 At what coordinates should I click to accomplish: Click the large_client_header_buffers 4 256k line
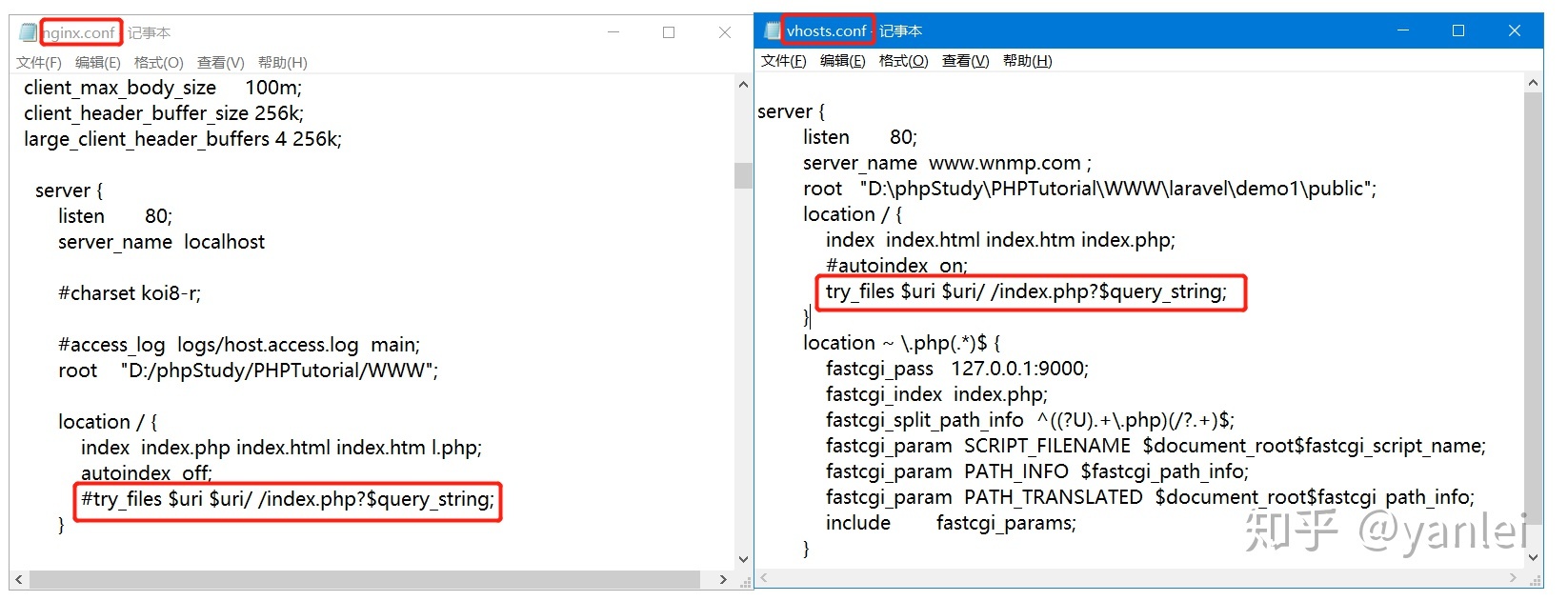[183, 139]
